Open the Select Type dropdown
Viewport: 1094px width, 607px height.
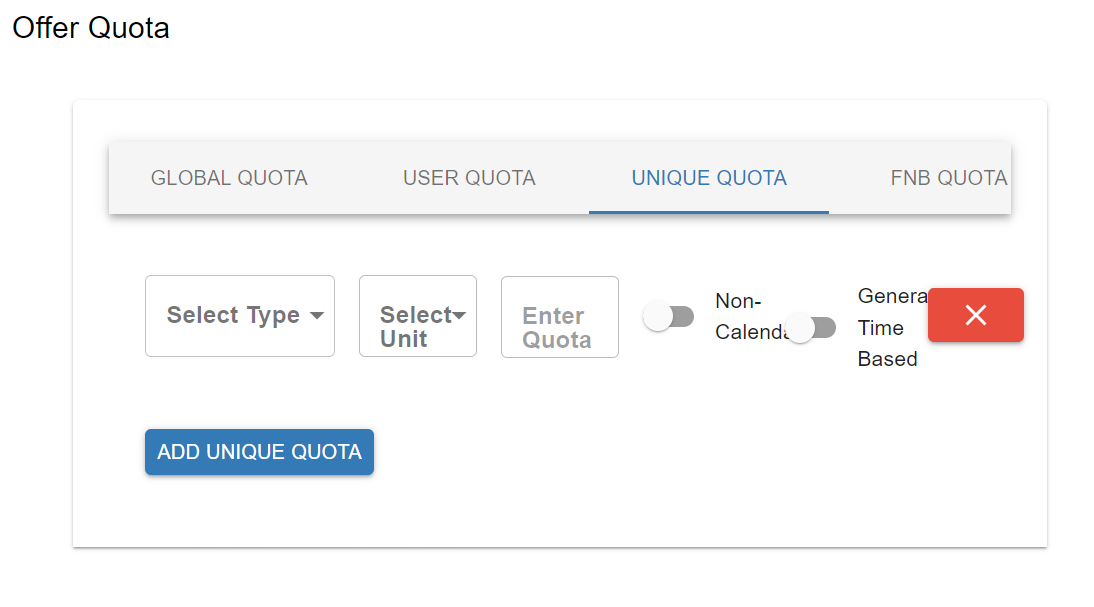click(240, 316)
